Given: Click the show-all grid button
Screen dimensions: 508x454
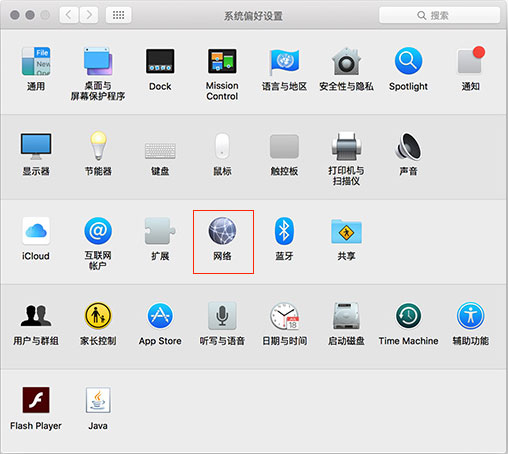Looking at the screenshot, I should pyautogui.click(x=118, y=15).
